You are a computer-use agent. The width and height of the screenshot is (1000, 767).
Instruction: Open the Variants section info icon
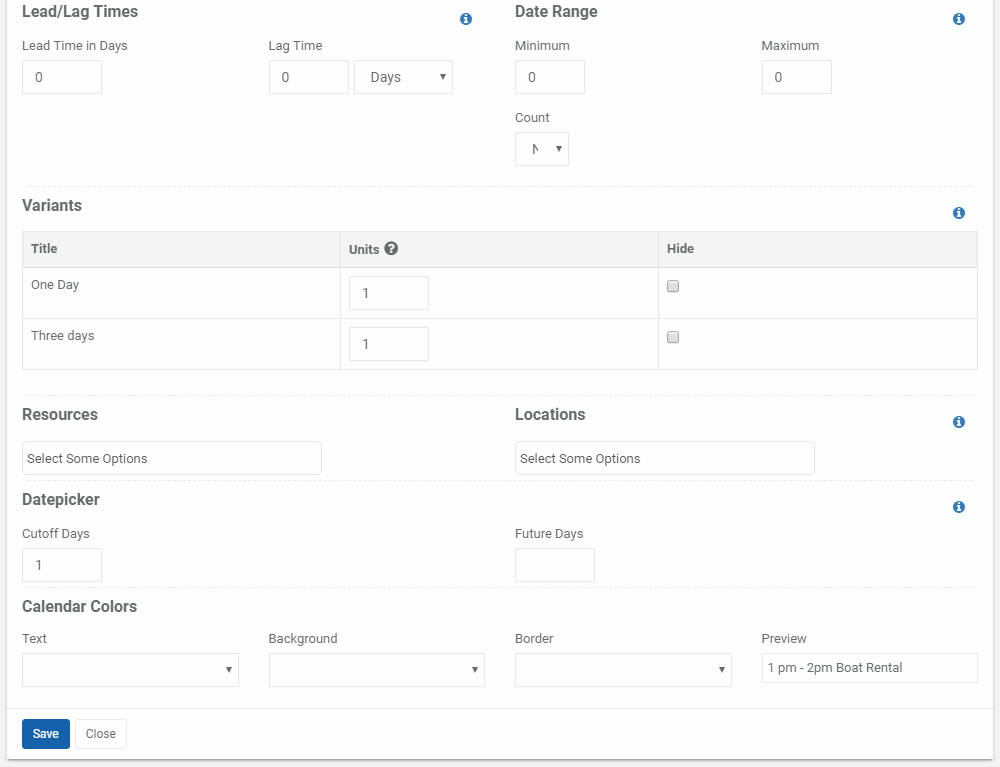[x=959, y=213]
